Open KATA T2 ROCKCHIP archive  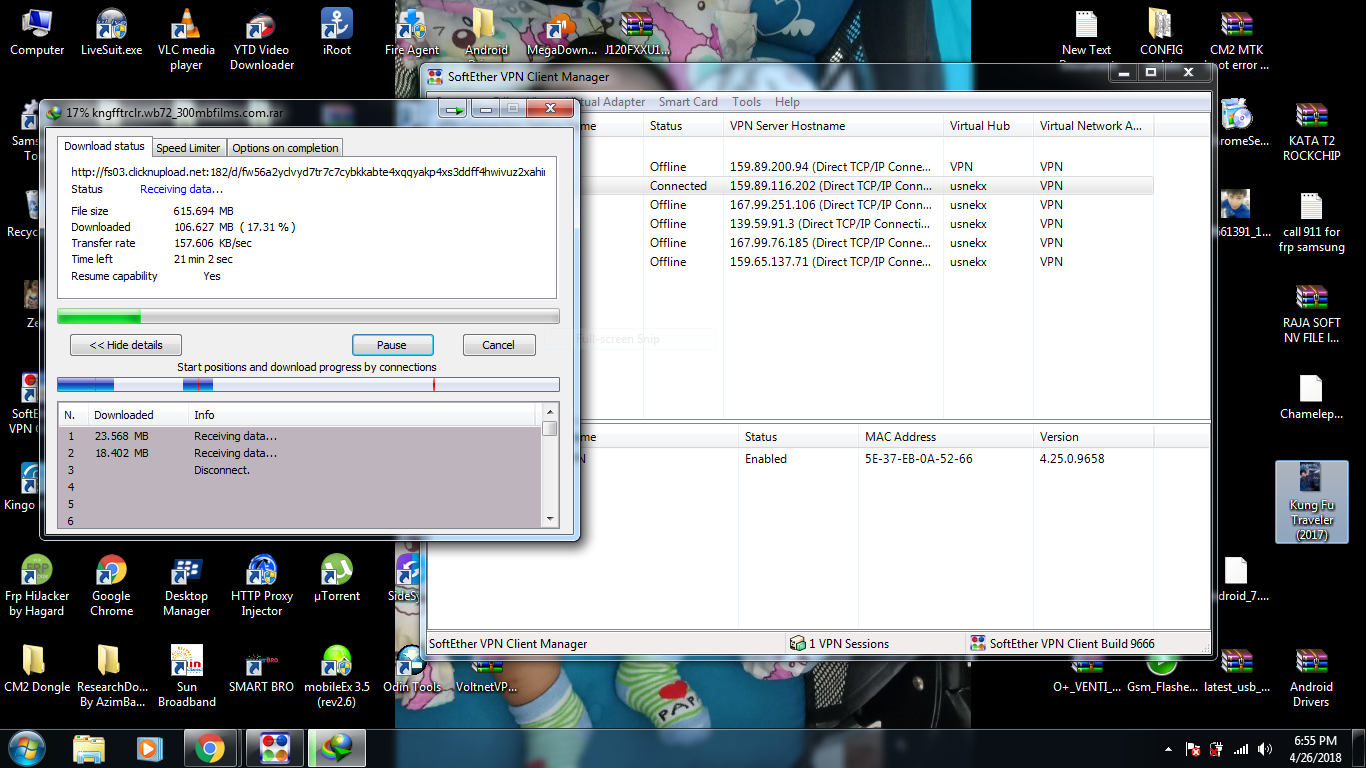coord(1311,131)
